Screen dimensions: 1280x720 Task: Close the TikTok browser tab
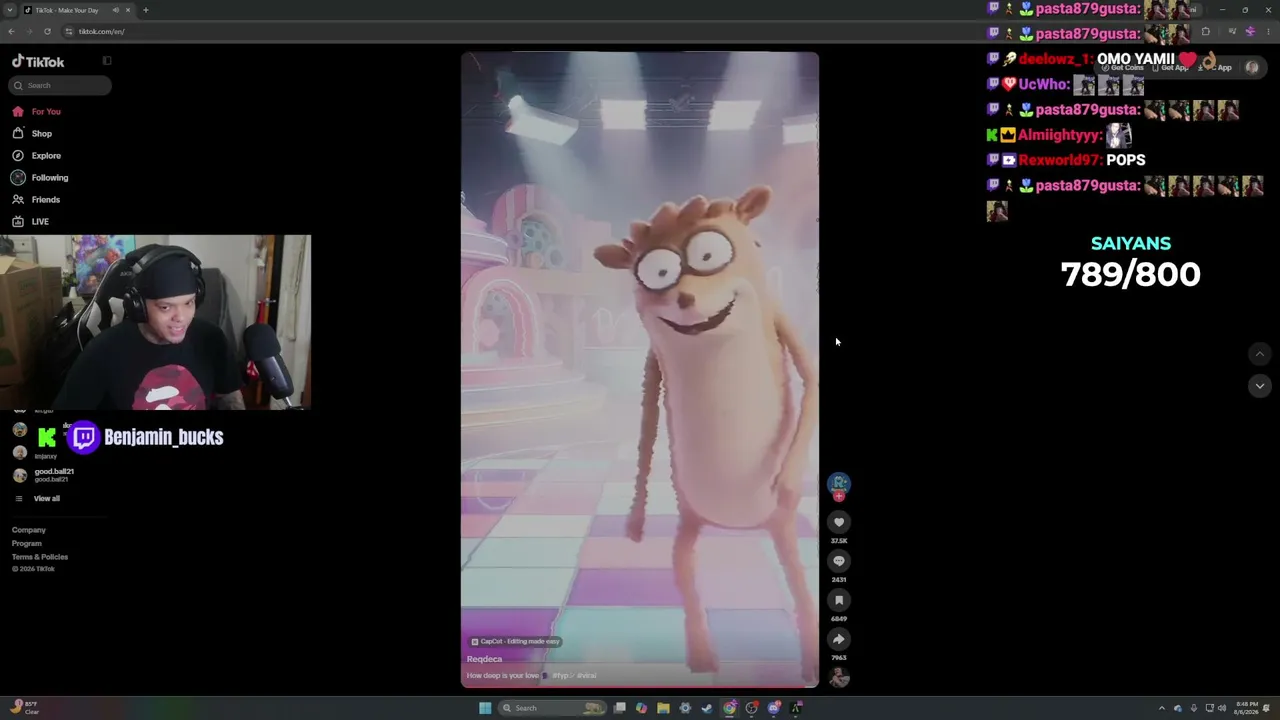pyautogui.click(x=128, y=10)
